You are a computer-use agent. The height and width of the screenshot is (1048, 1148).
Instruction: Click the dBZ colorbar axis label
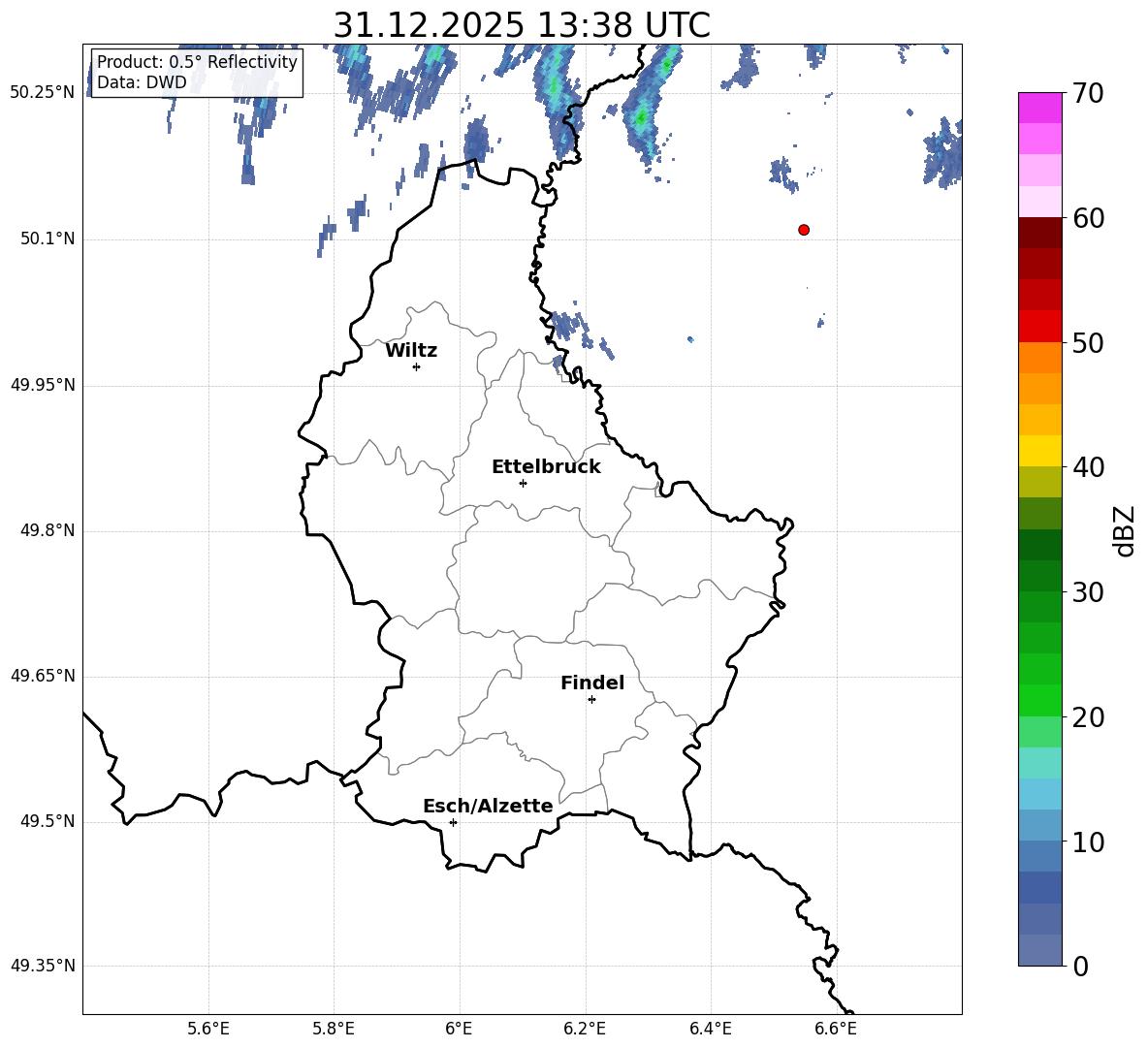1125,530
